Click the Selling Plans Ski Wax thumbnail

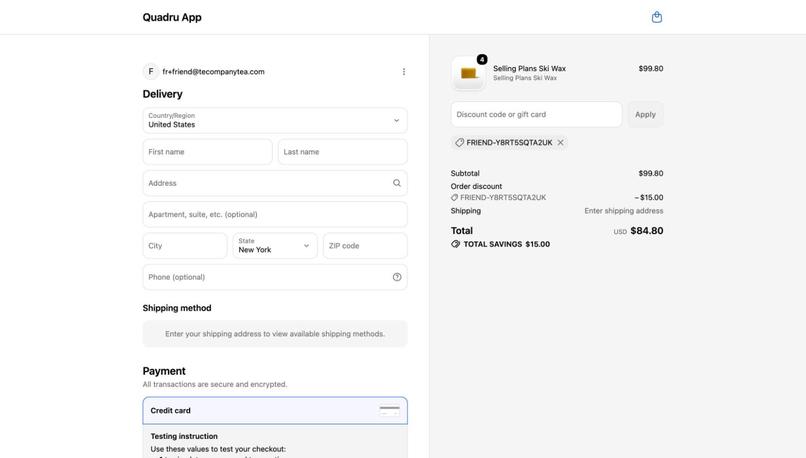[468, 73]
